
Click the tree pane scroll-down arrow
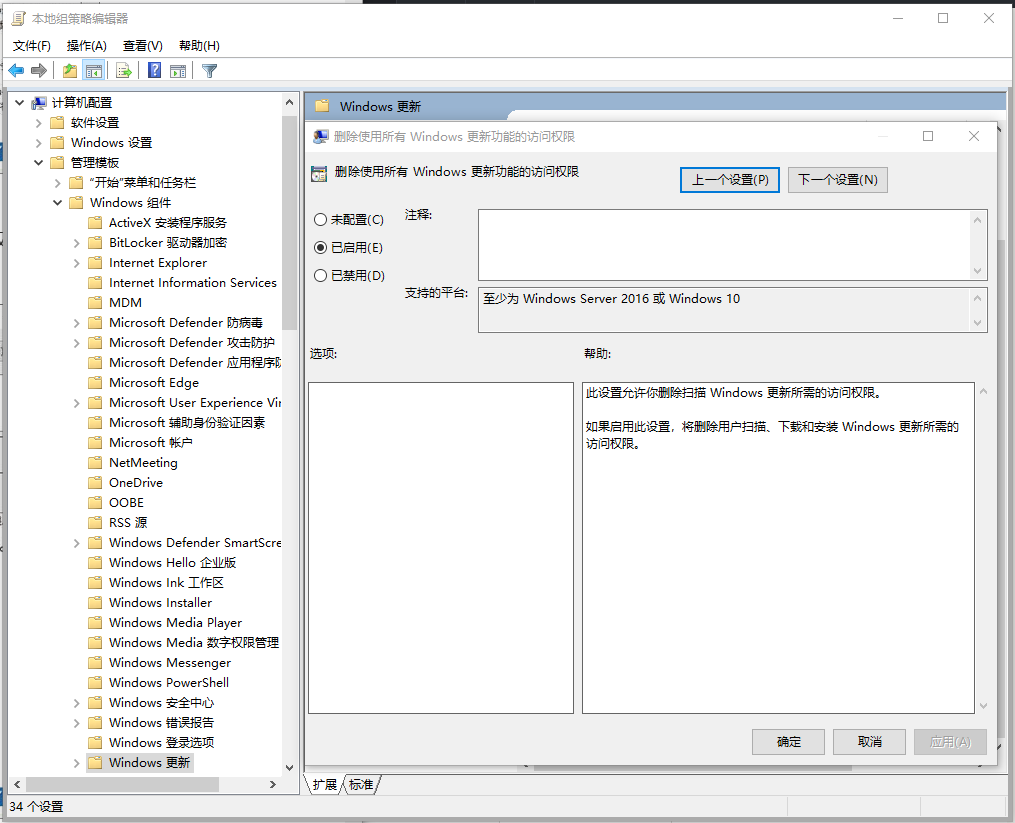coord(289,767)
